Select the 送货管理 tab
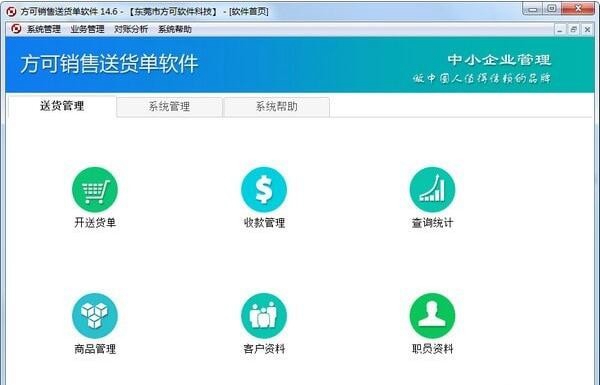This screenshot has height=385, width=600. tap(62, 106)
